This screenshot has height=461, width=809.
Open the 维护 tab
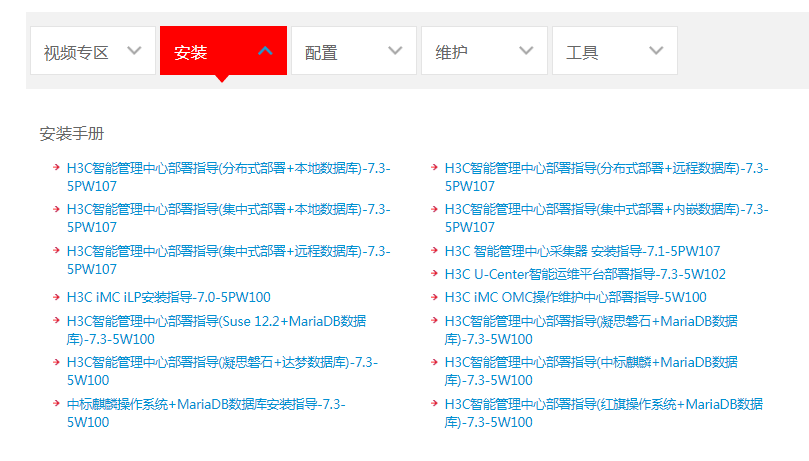(484, 51)
